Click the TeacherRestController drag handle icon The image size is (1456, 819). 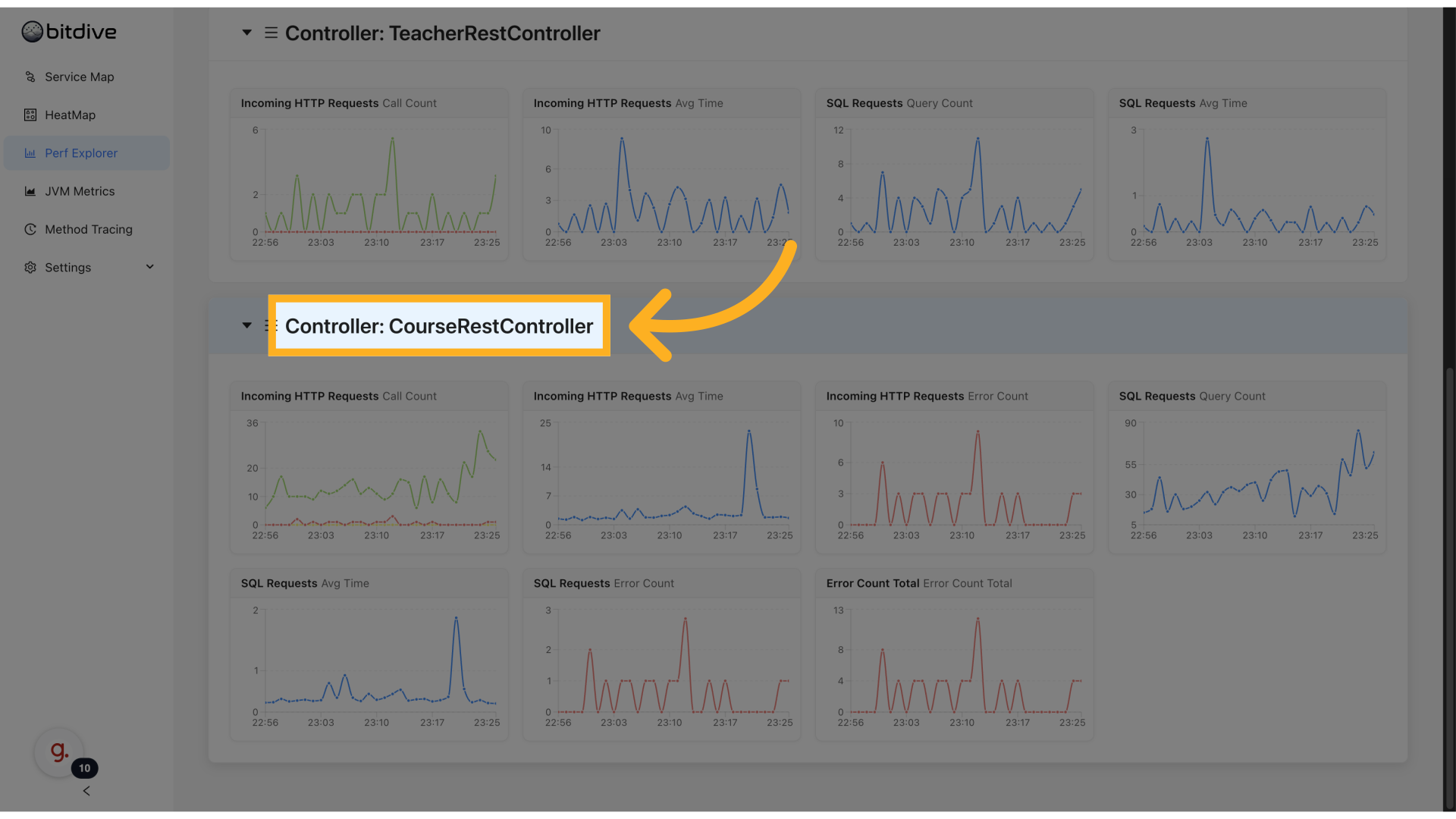[271, 33]
